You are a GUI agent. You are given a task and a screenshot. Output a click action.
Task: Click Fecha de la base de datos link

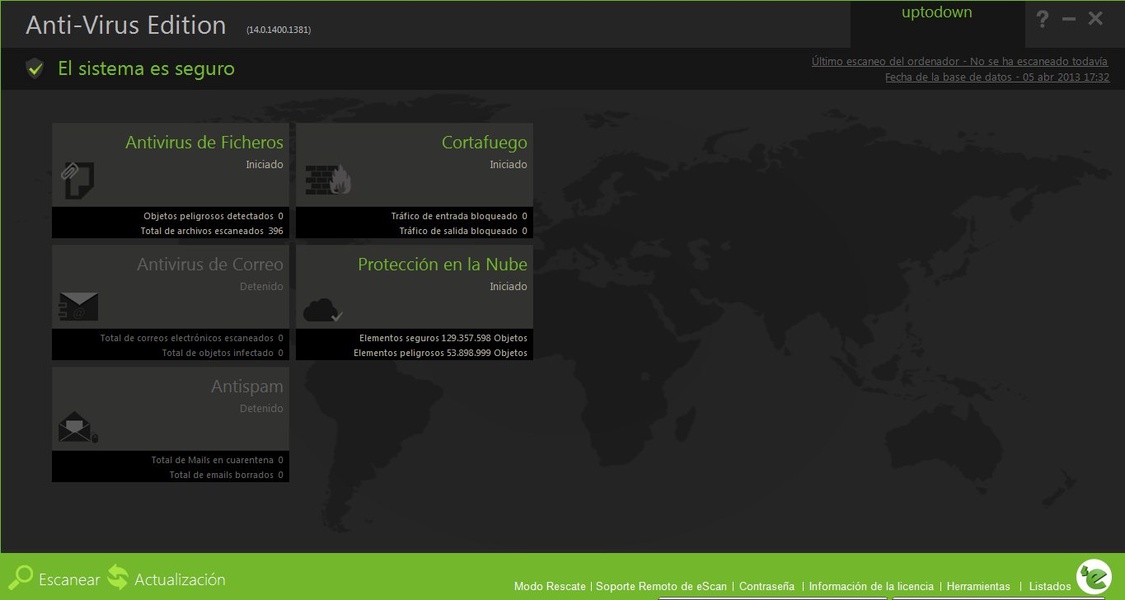(996, 77)
